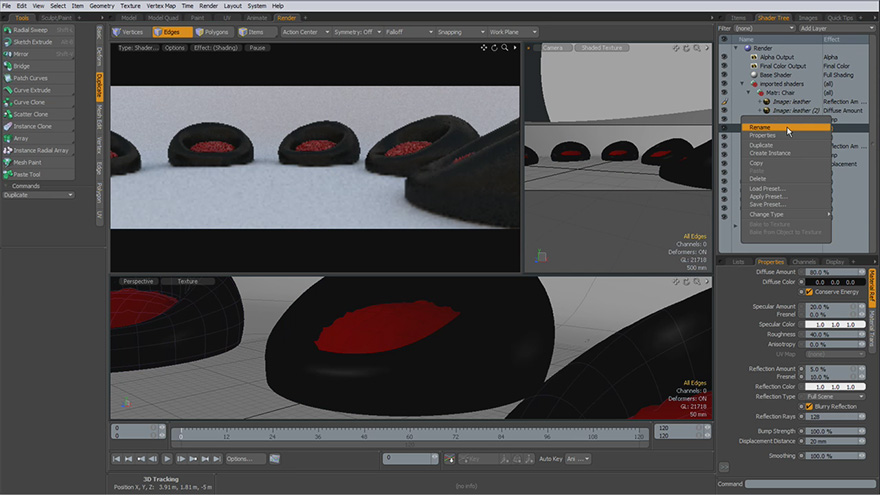Open the Filter (none) dropdown
Screen dimensions: 880x495
point(764,28)
